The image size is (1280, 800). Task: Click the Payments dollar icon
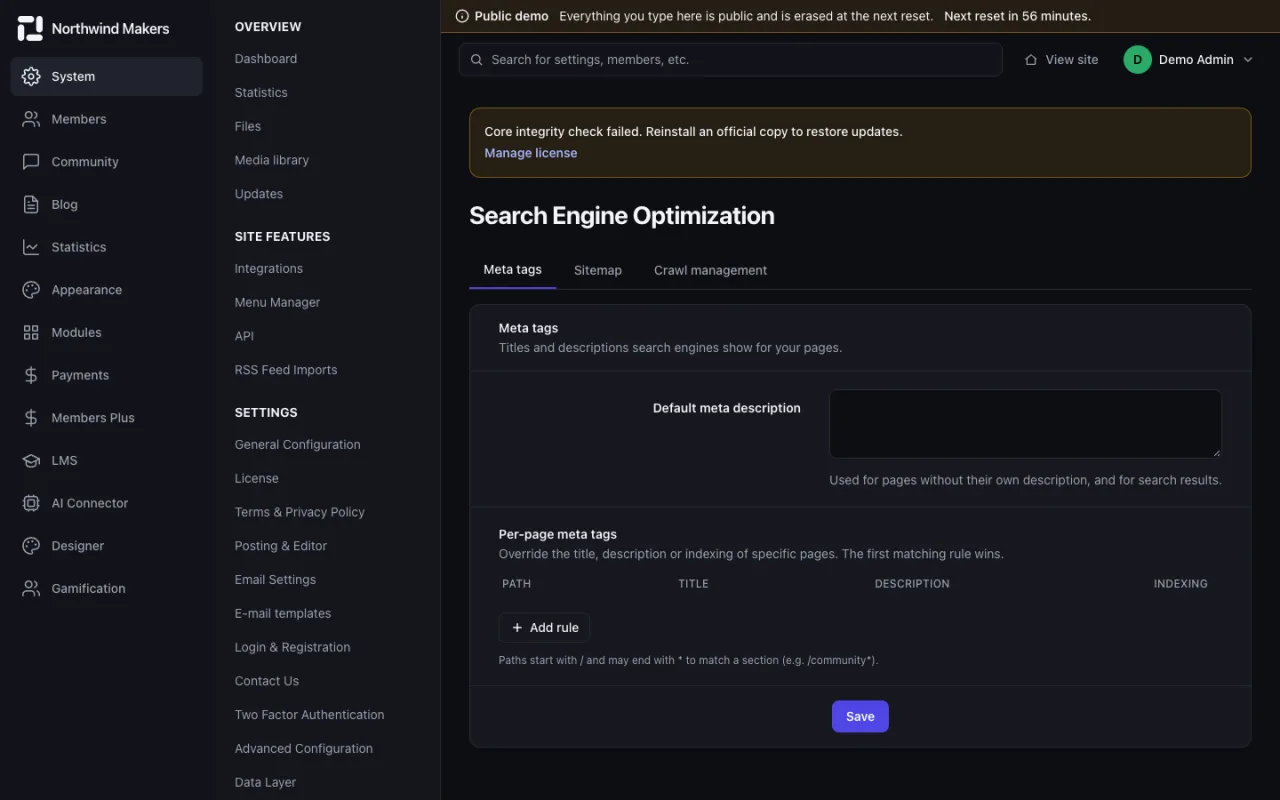[x=31, y=375]
